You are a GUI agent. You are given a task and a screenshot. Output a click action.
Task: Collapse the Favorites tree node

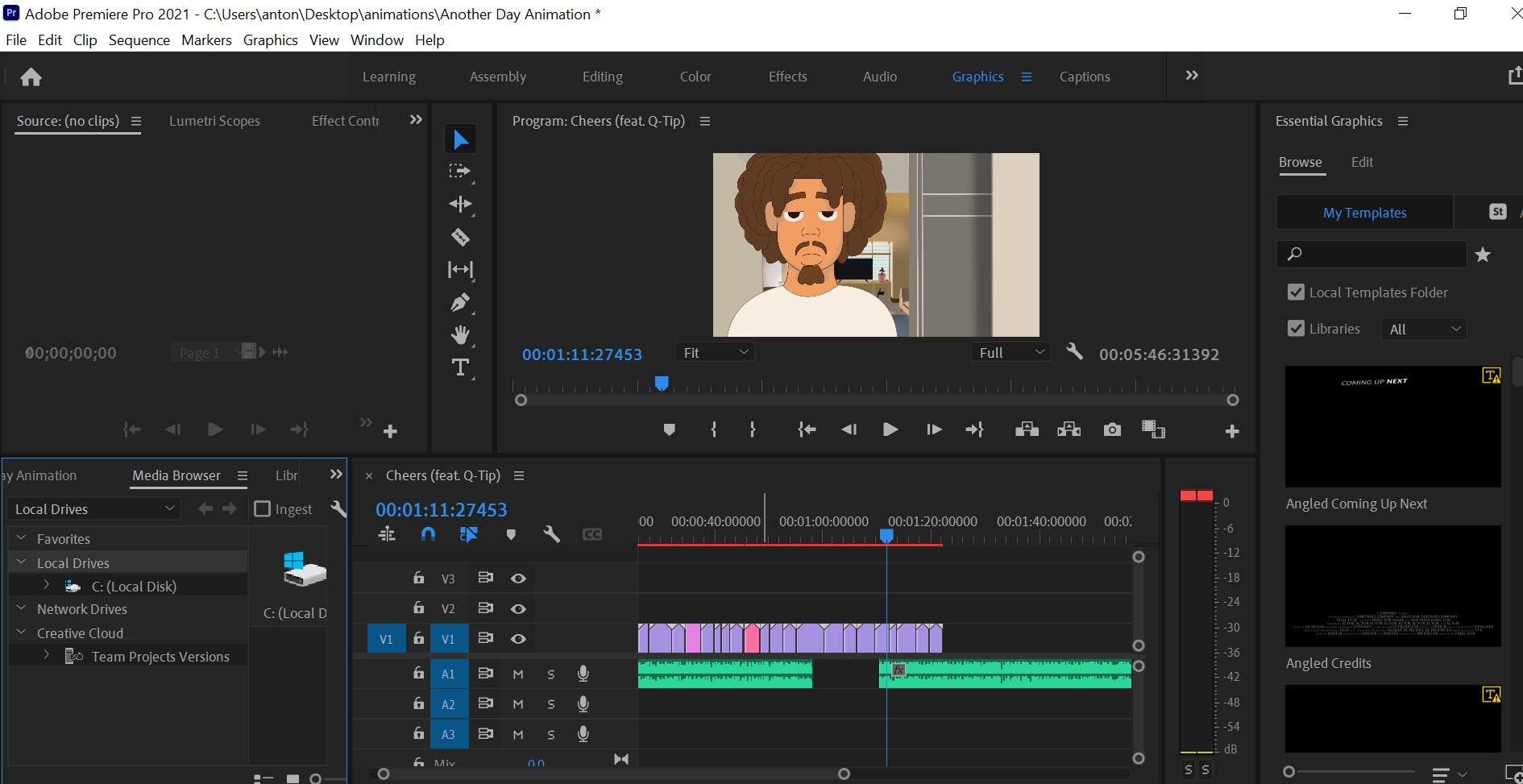pyautogui.click(x=22, y=538)
